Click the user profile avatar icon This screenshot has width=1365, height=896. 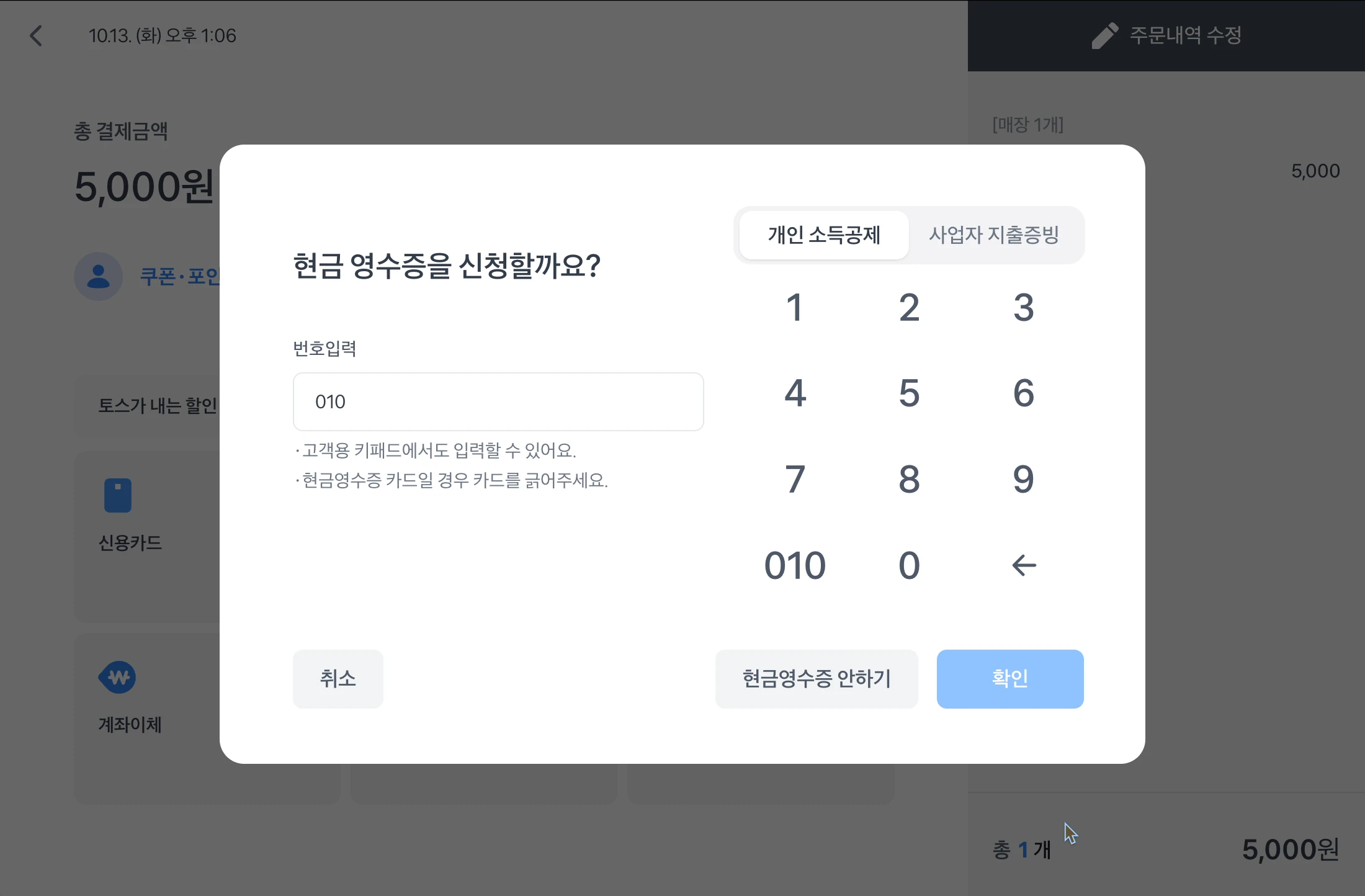[98, 276]
